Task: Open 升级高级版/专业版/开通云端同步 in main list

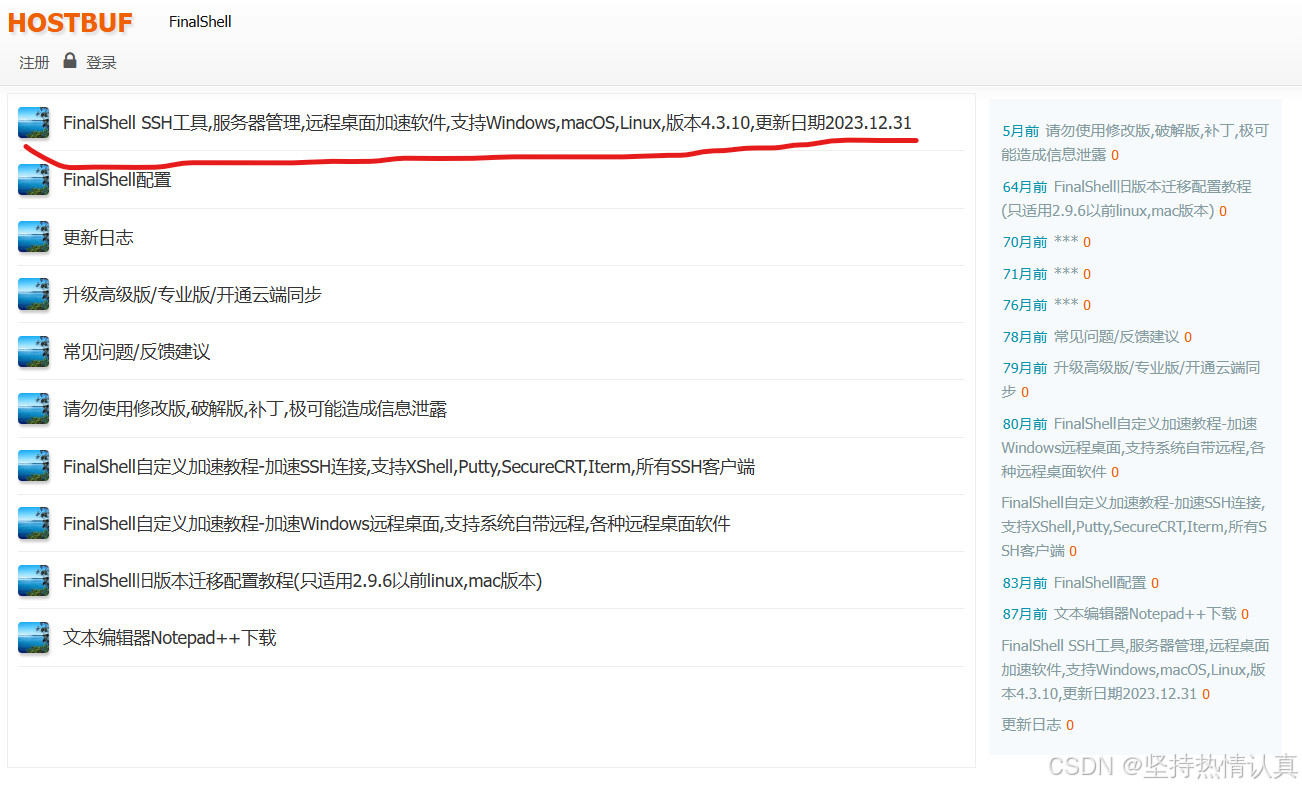Action: click(x=192, y=295)
